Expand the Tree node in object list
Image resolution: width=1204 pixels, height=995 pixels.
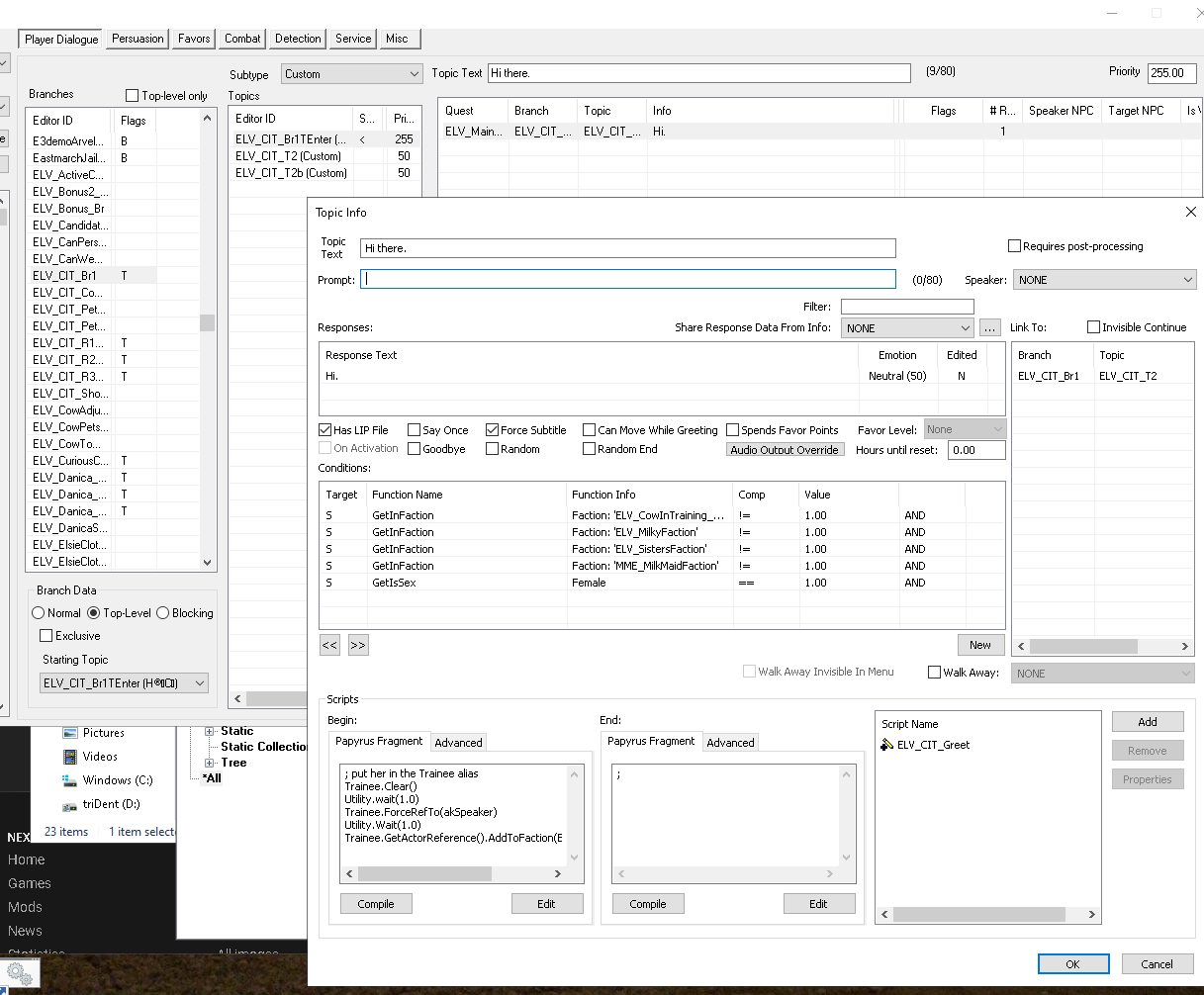click(x=210, y=763)
